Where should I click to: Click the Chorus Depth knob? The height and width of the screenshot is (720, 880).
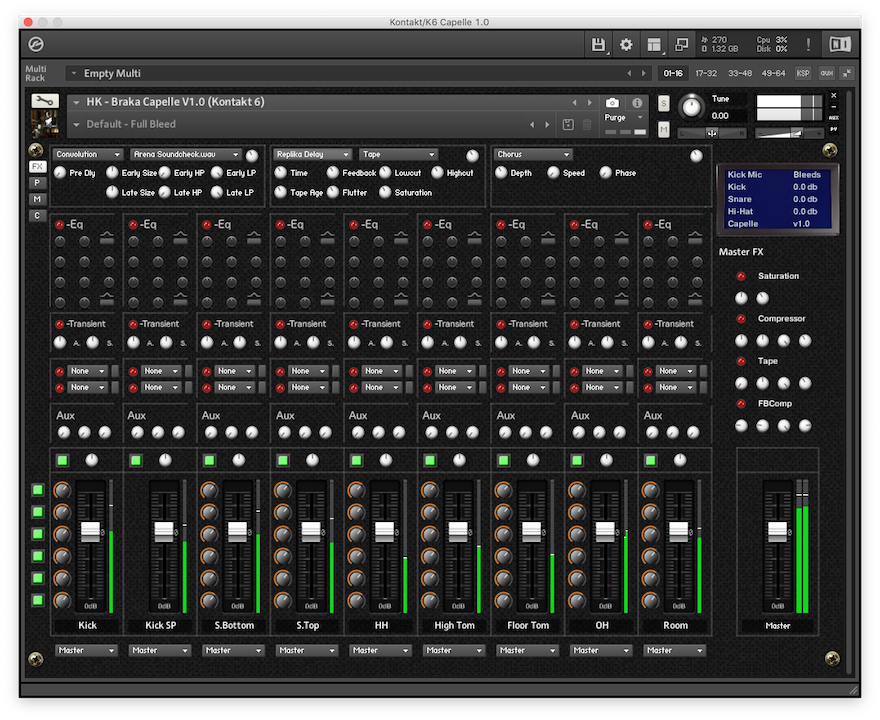pyautogui.click(x=501, y=173)
